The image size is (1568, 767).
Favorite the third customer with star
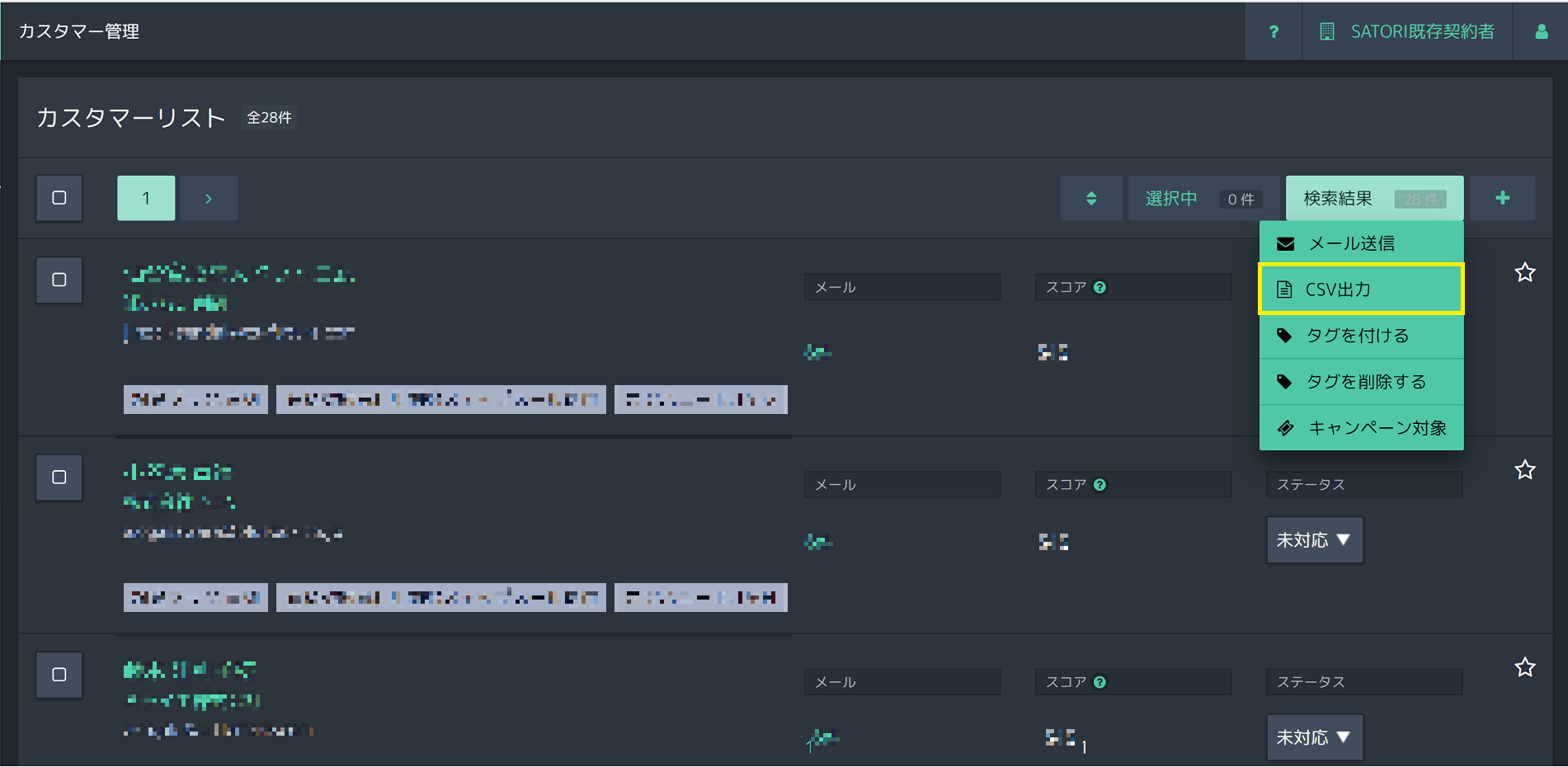(1524, 667)
